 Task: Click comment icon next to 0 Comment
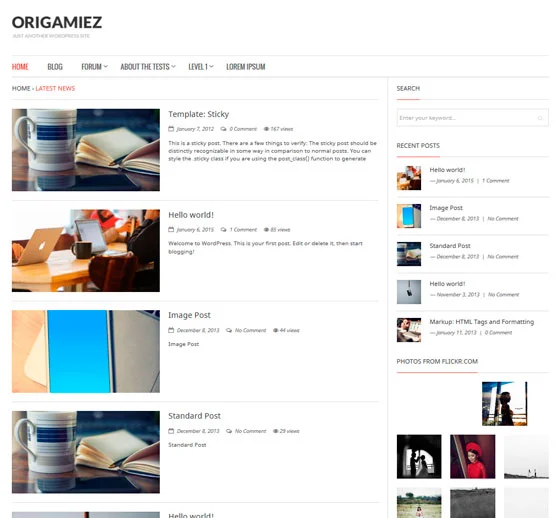point(224,129)
